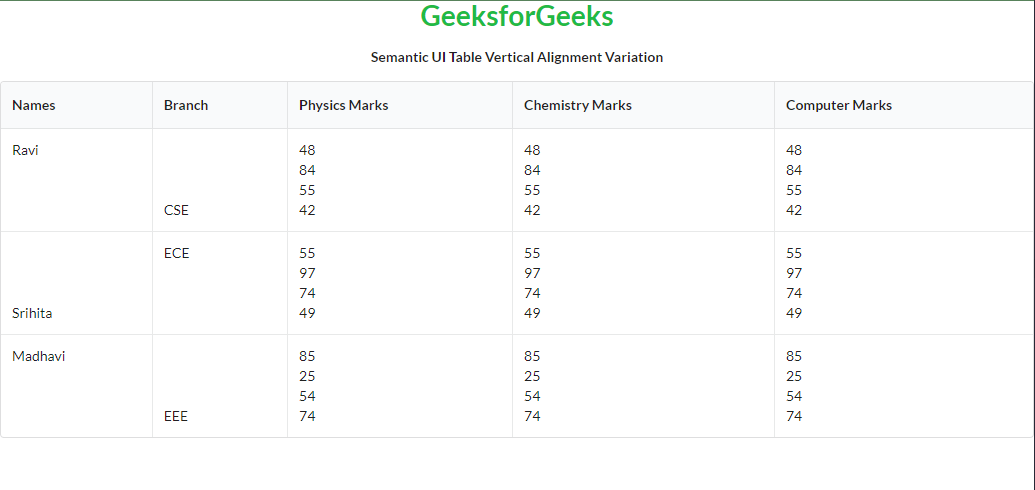Click the Chemistry Marks column header
Viewport: 1035px width, 490px height.
577,105
